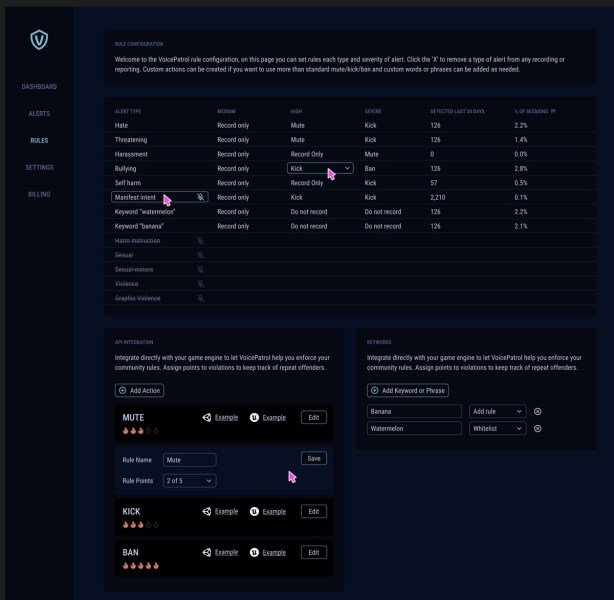Save the Mute rule settings
This screenshot has width=614, height=600.
point(314,459)
